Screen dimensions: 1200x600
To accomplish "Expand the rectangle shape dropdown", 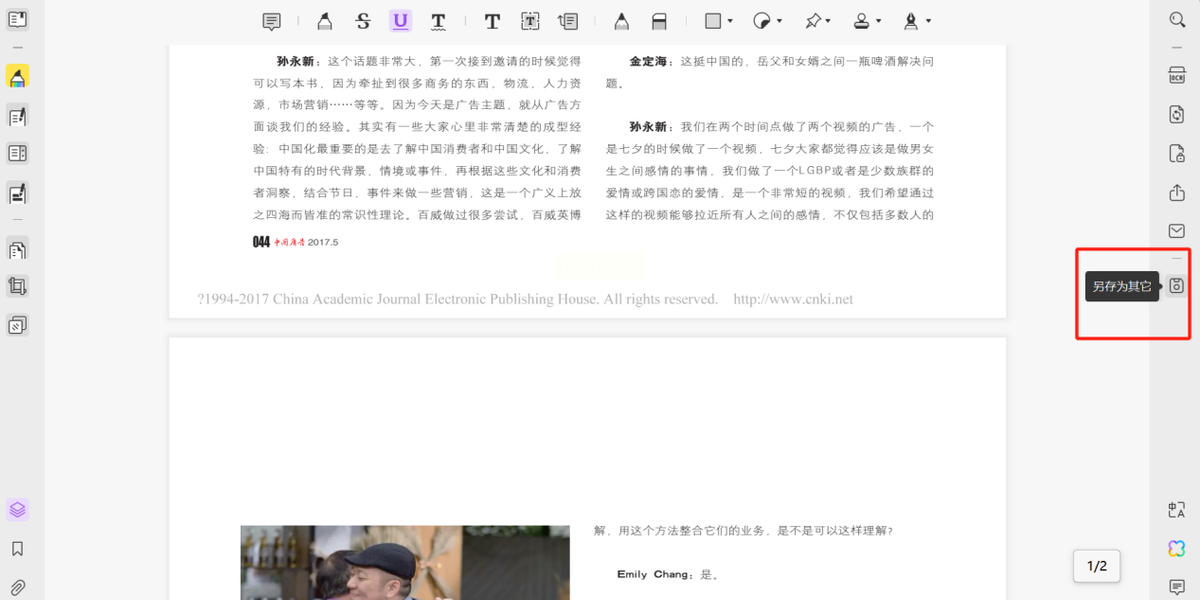I will (730, 21).
